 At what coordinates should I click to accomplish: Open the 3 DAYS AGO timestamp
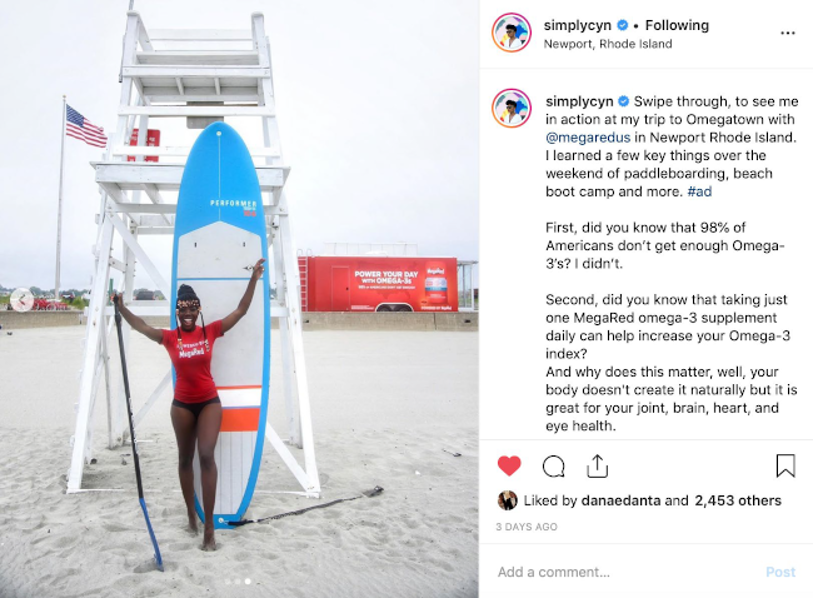click(526, 527)
